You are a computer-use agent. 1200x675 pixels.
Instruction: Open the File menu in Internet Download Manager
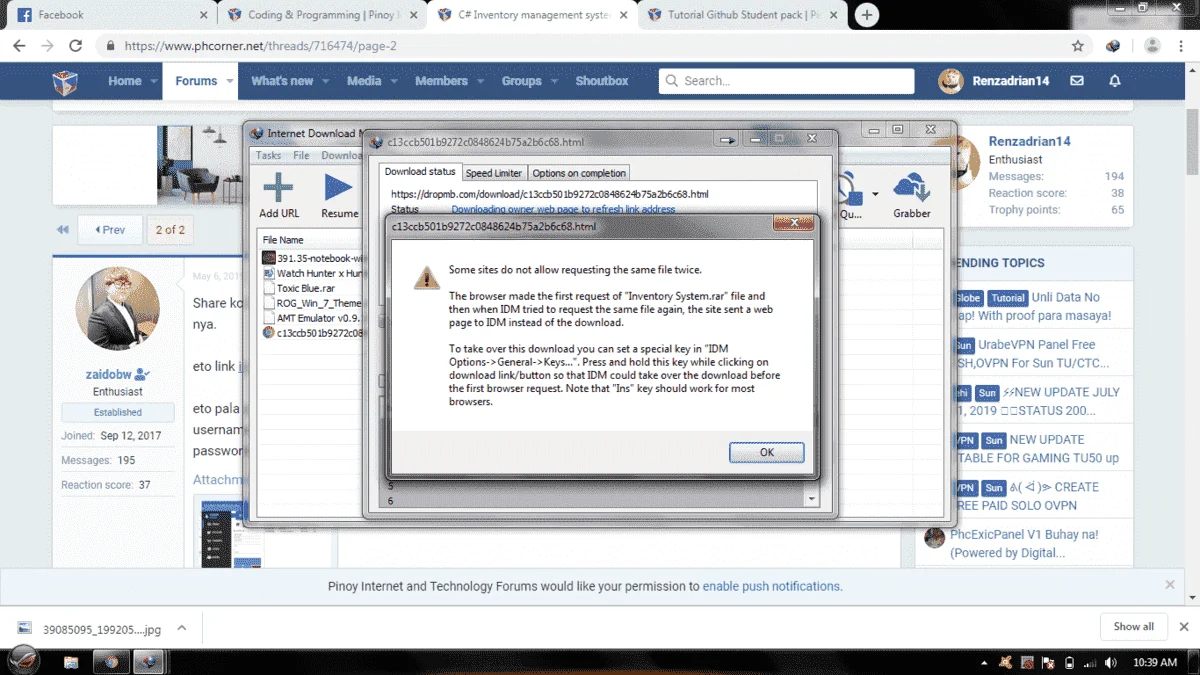tap(301, 155)
